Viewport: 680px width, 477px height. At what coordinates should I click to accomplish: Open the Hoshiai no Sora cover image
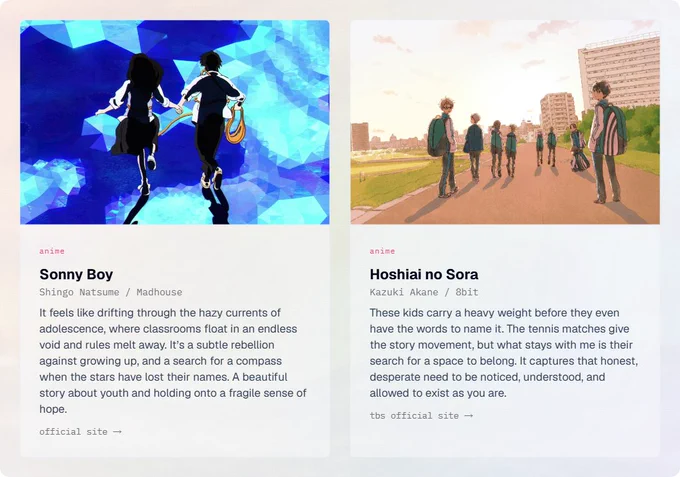coord(505,122)
